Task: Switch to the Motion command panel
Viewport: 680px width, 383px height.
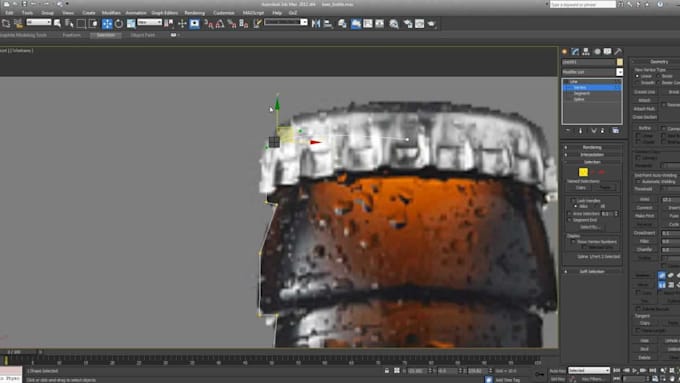Action: click(597, 52)
